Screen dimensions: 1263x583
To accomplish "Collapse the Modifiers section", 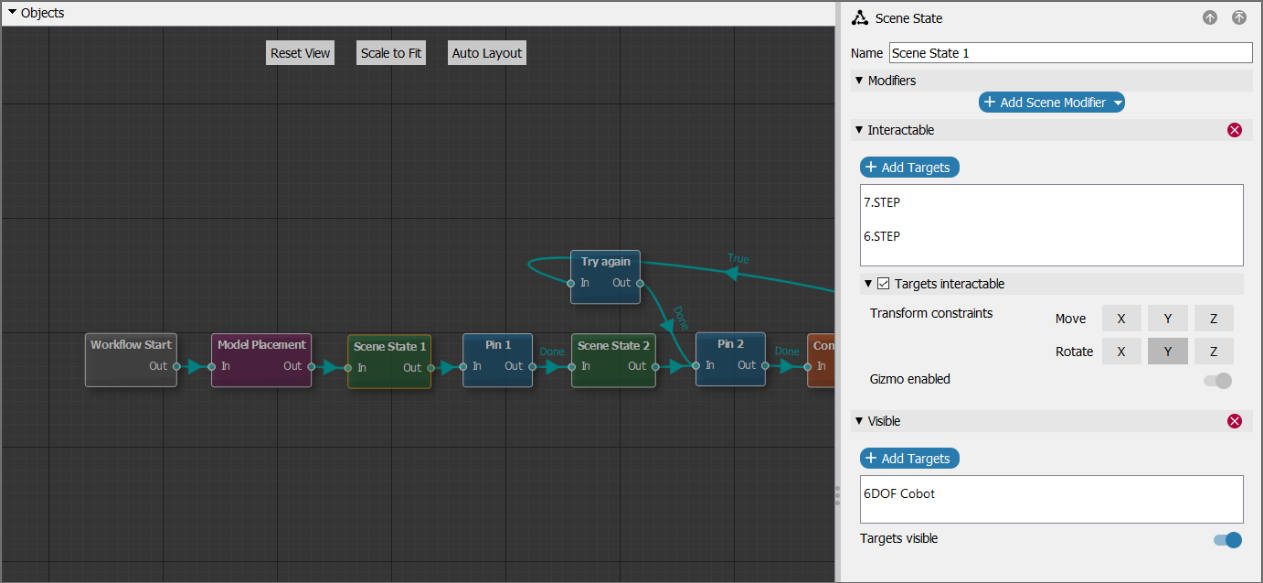I will (858, 80).
